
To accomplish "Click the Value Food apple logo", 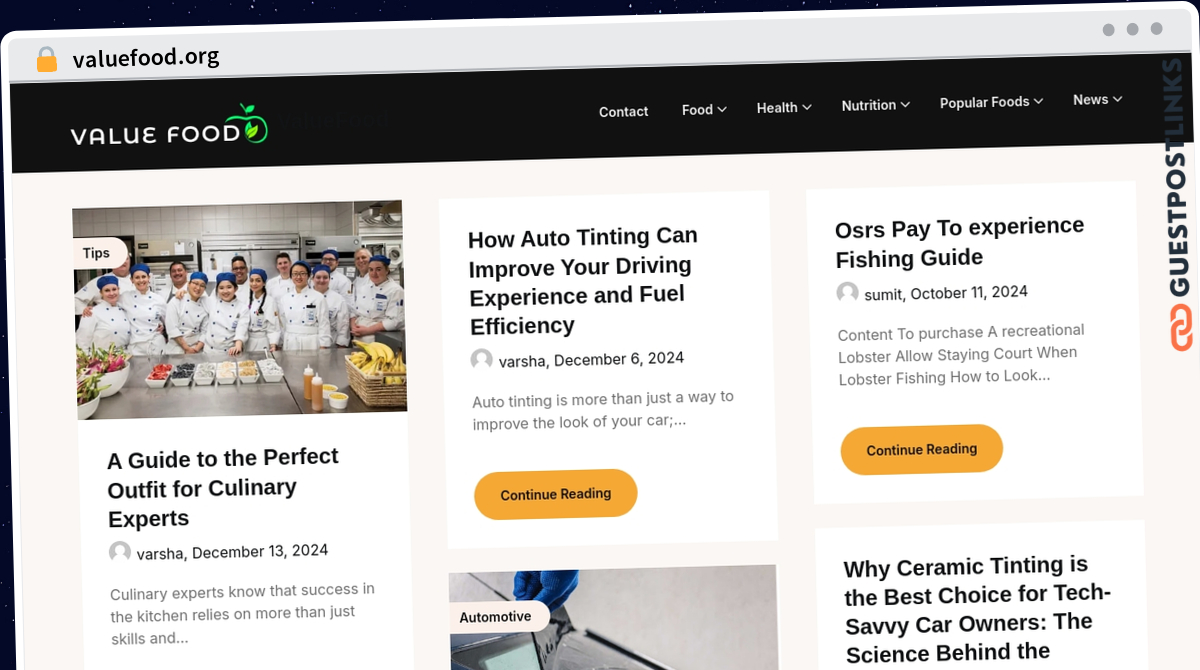I will point(170,127).
